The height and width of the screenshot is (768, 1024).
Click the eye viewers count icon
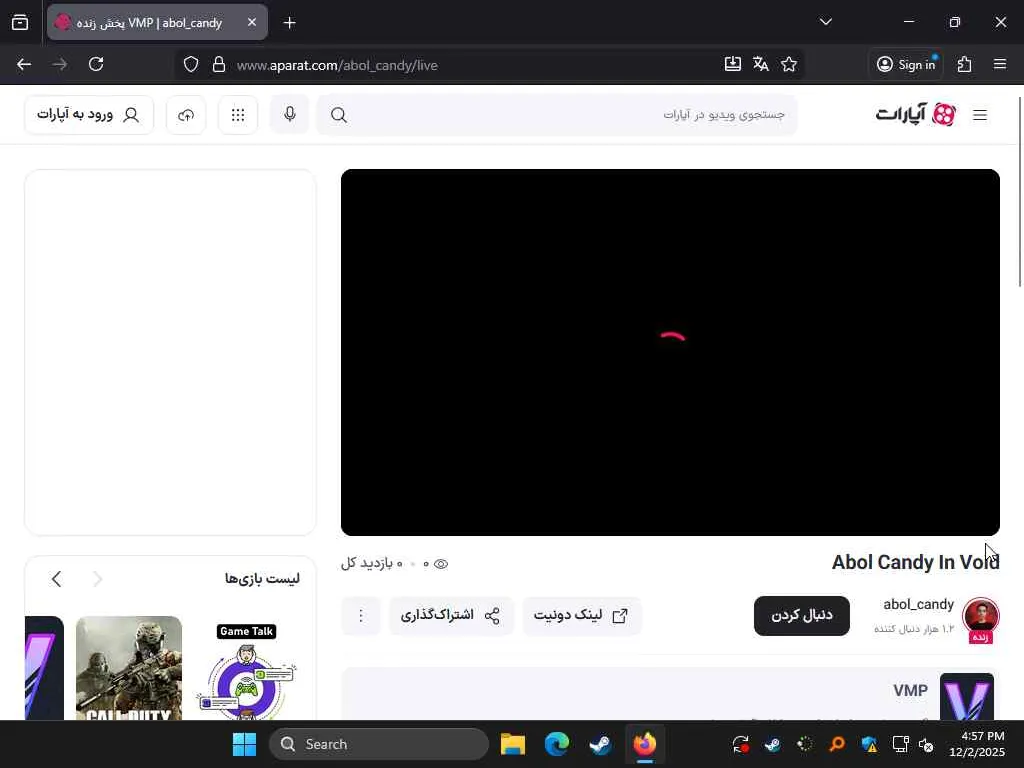(441, 564)
